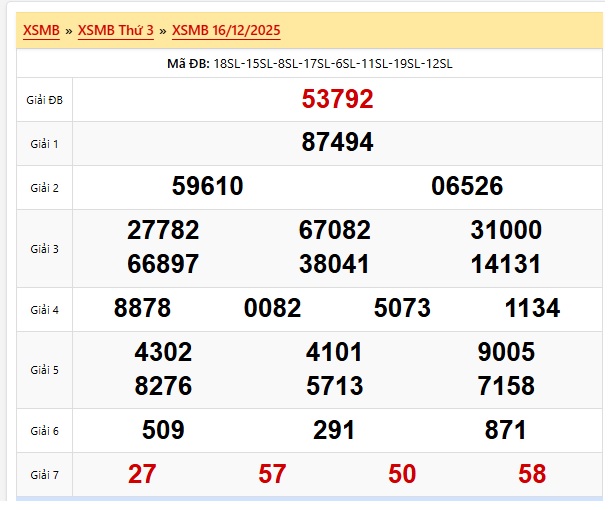Select the first prize number 87494

337,143
